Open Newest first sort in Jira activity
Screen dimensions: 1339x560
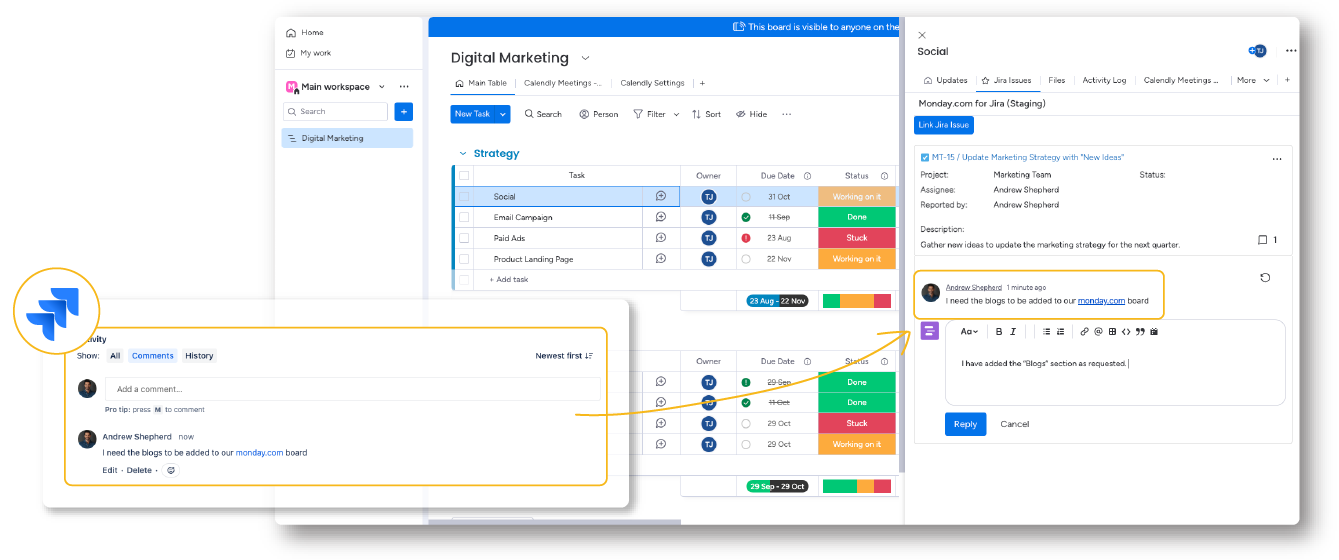(564, 356)
